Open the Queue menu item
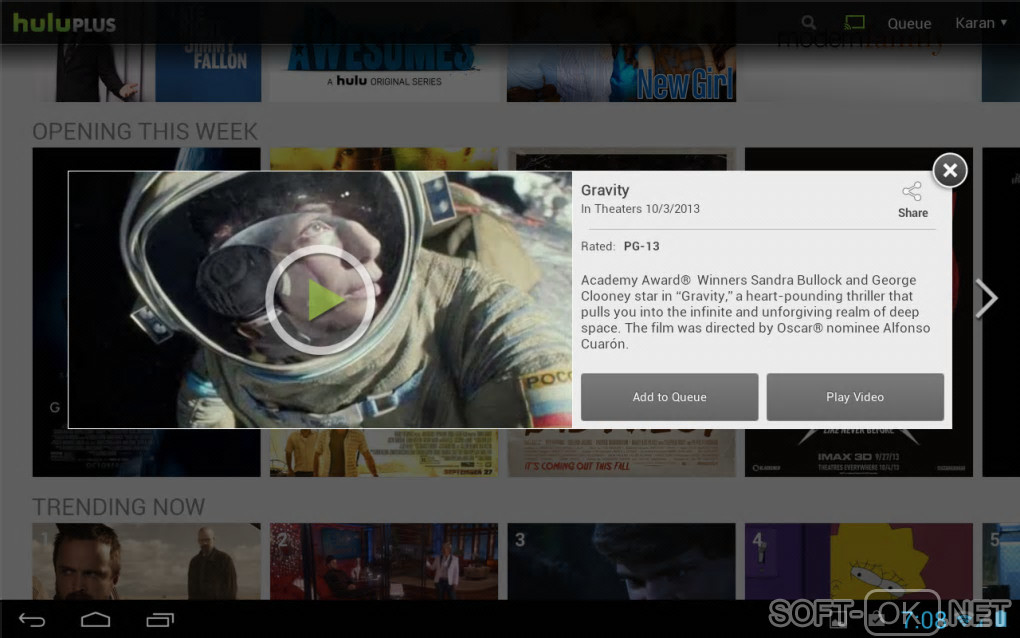 coord(909,23)
